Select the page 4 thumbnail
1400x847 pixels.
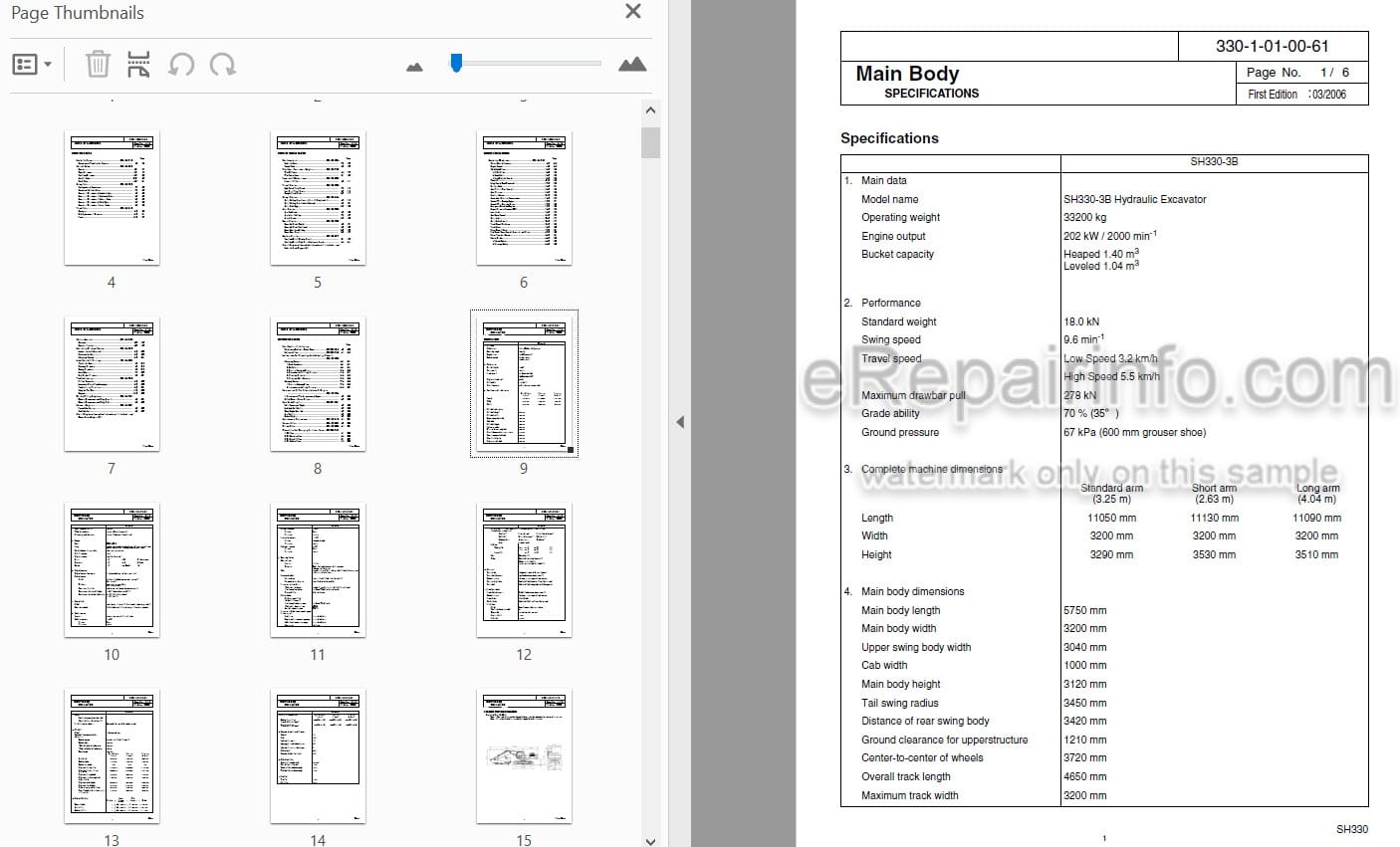click(112, 198)
